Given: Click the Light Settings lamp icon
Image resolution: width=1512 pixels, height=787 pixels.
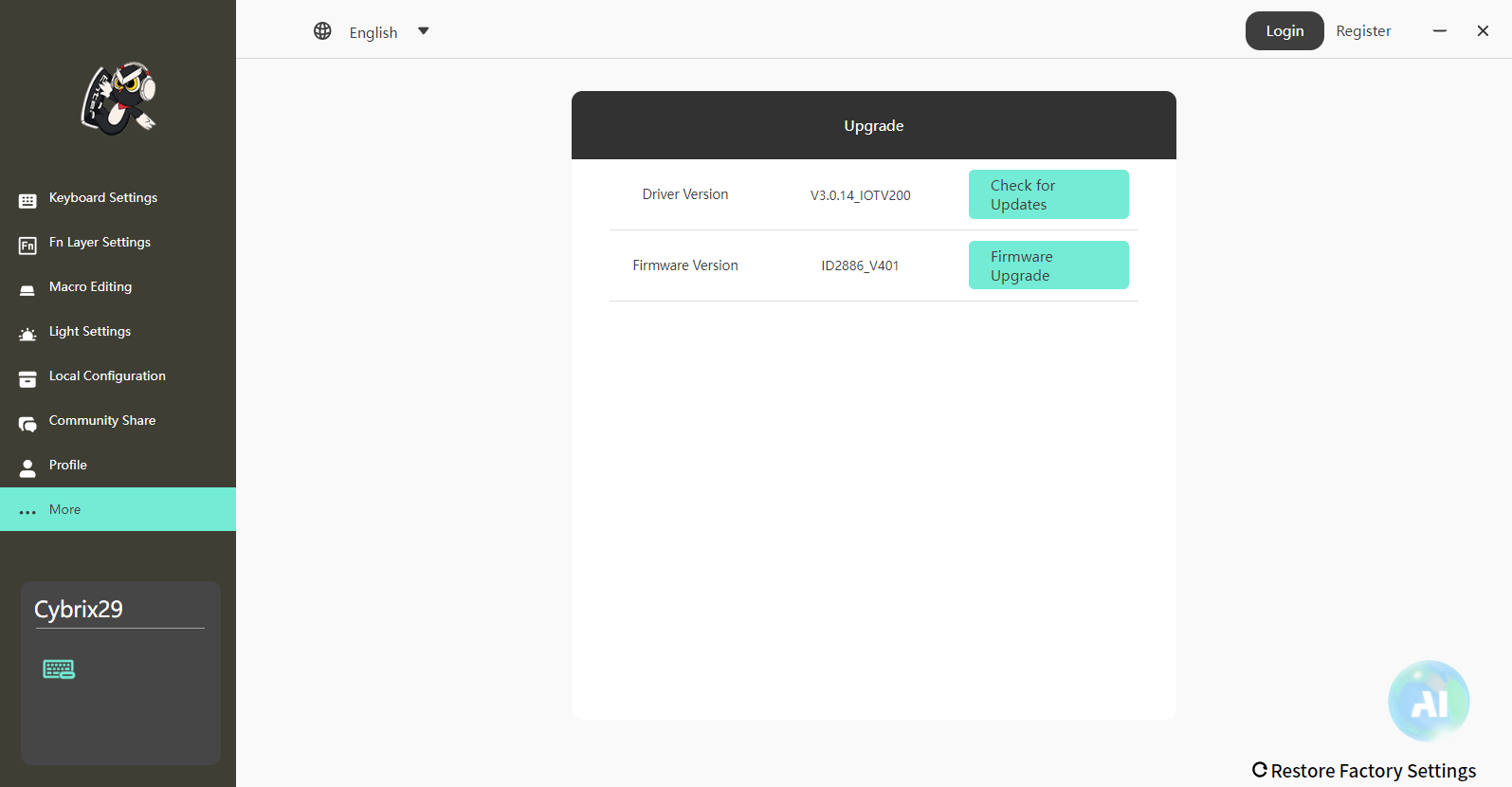Looking at the screenshot, I should pos(27,334).
